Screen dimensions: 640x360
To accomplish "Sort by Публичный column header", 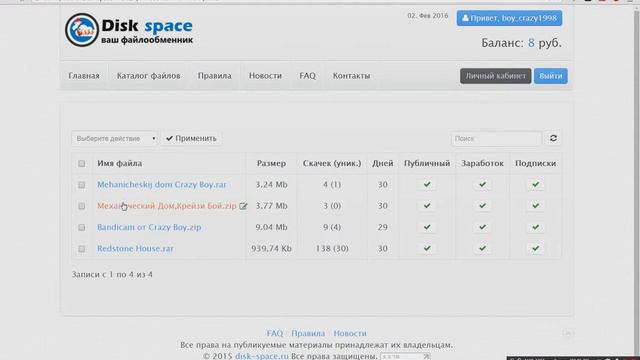I will pyautogui.click(x=427, y=163).
